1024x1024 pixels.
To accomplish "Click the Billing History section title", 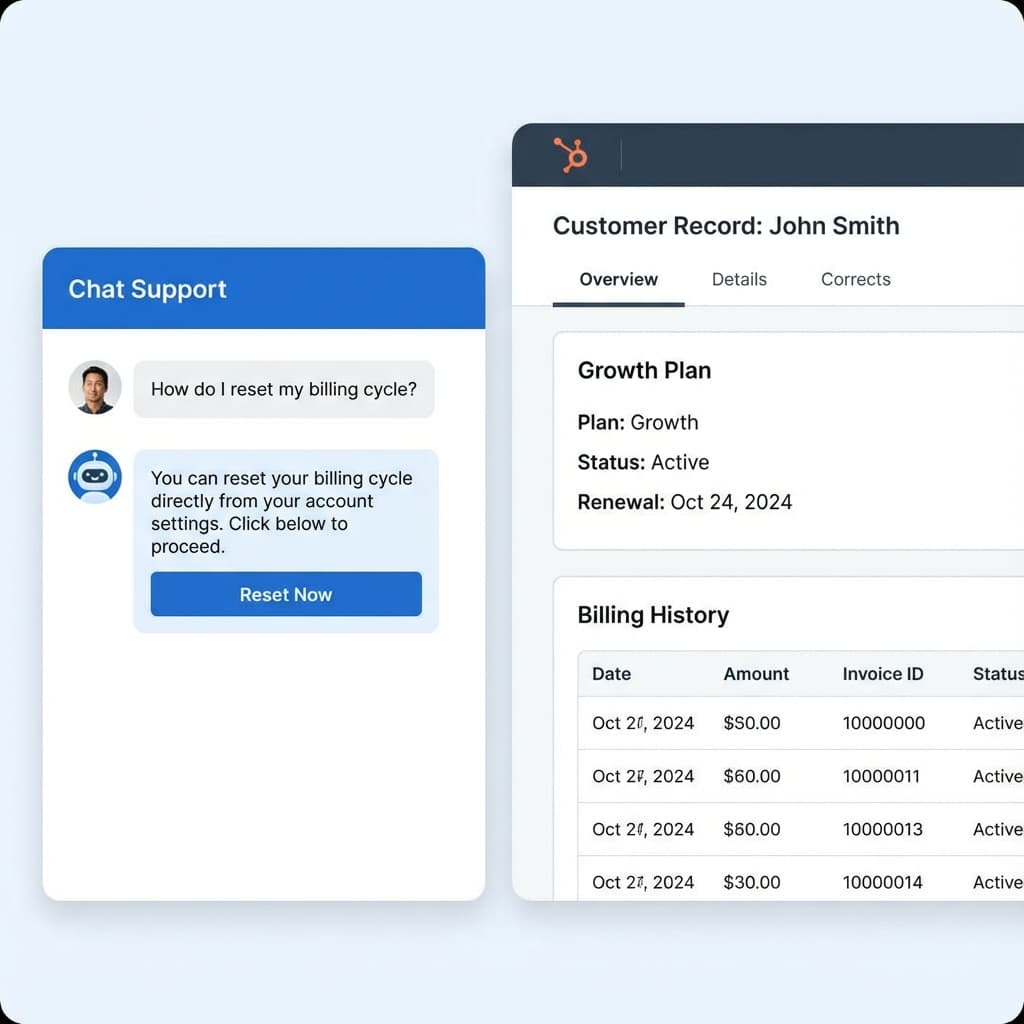I will click(653, 615).
